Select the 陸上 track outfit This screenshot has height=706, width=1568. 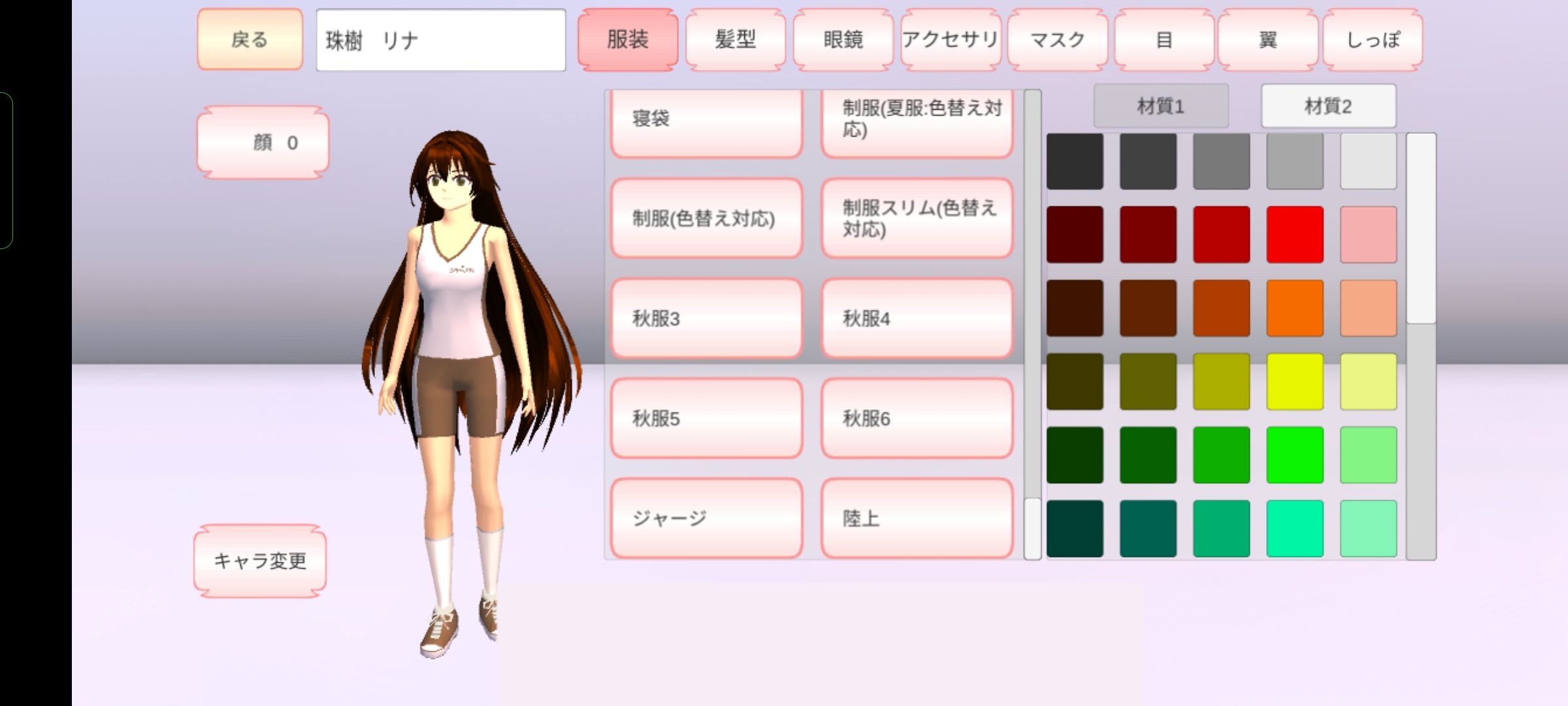(917, 518)
